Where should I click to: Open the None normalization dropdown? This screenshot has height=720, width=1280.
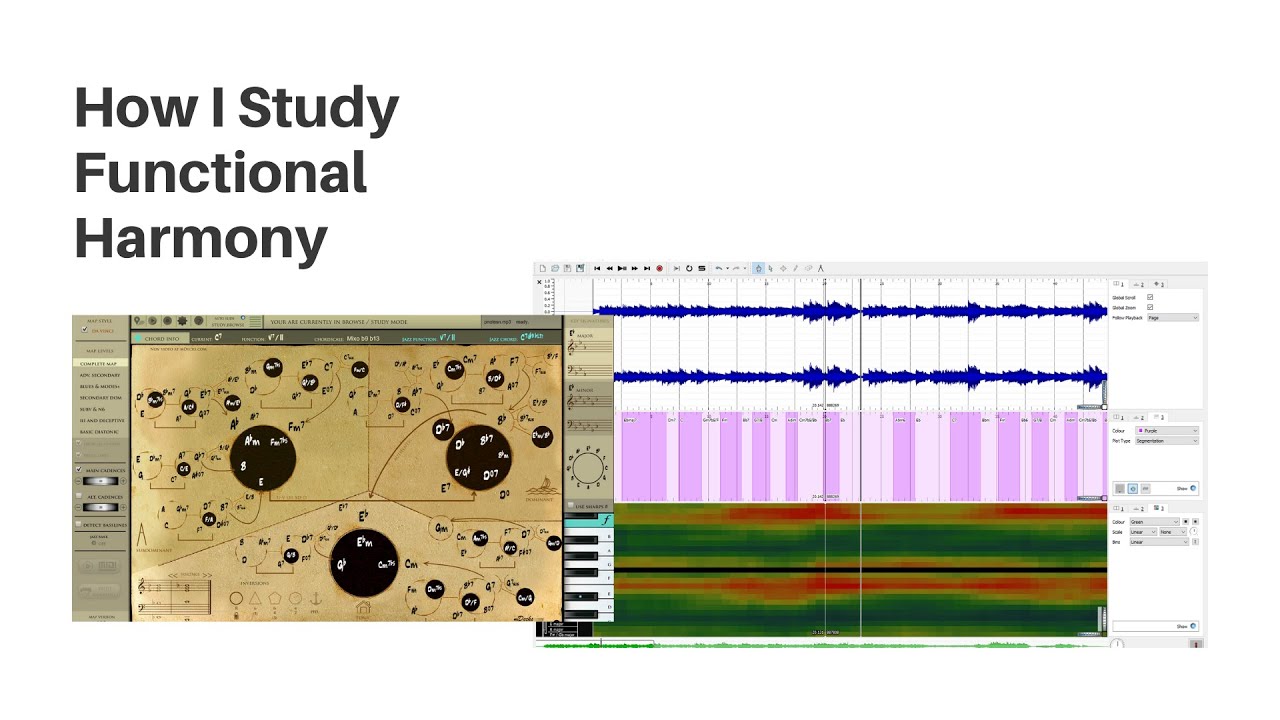1173,531
